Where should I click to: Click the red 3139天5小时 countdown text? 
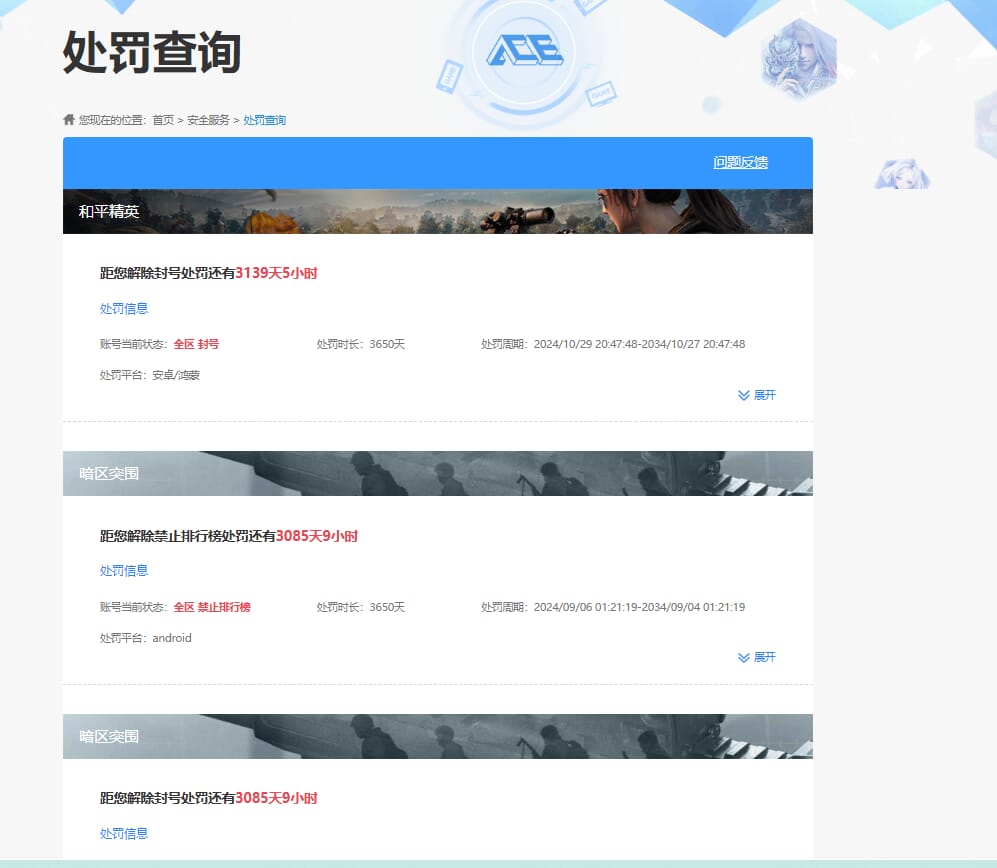tap(274, 272)
